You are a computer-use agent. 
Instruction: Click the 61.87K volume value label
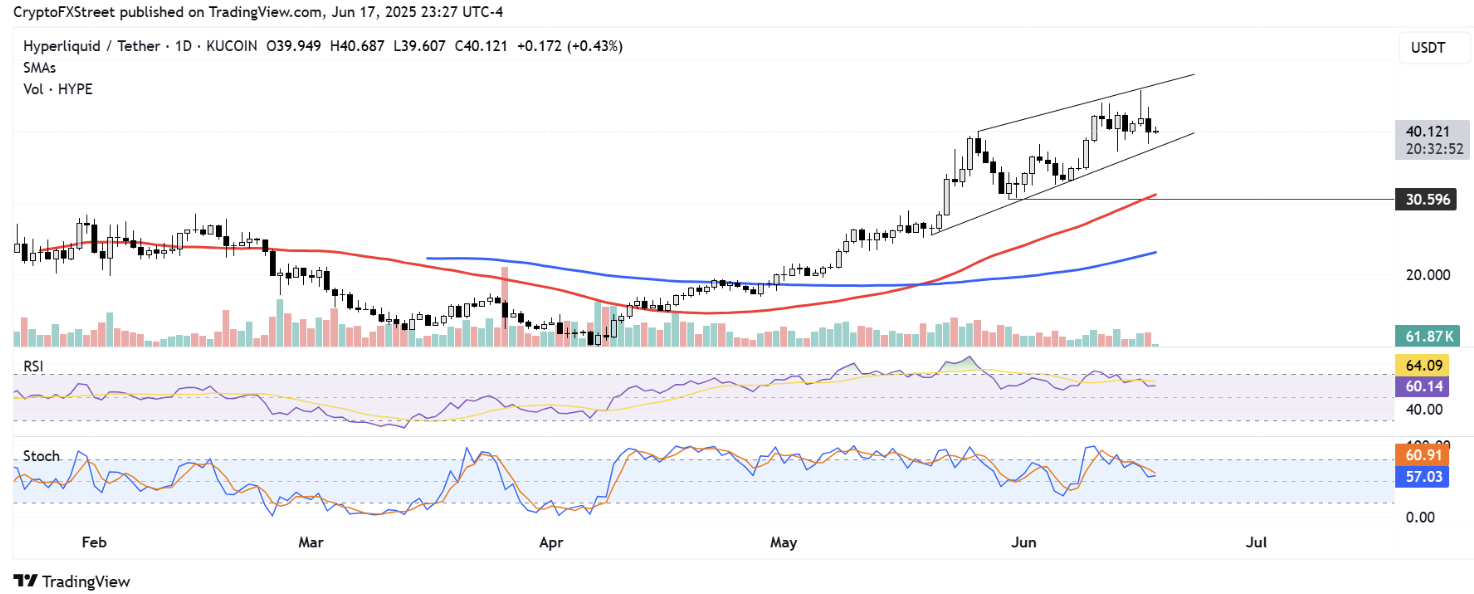[x=1426, y=337]
